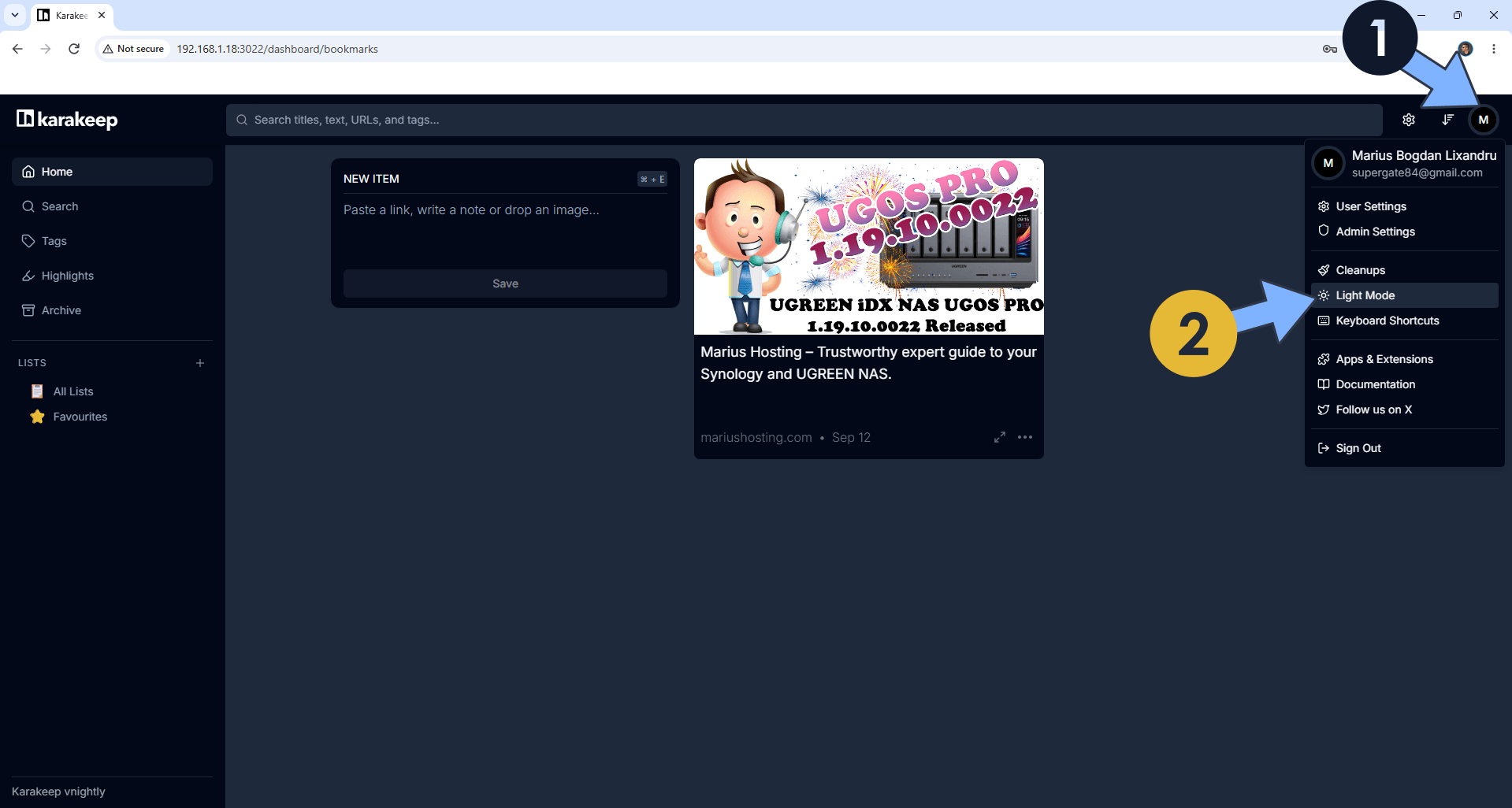Open the Chrome profile avatar

(1466, 49)
